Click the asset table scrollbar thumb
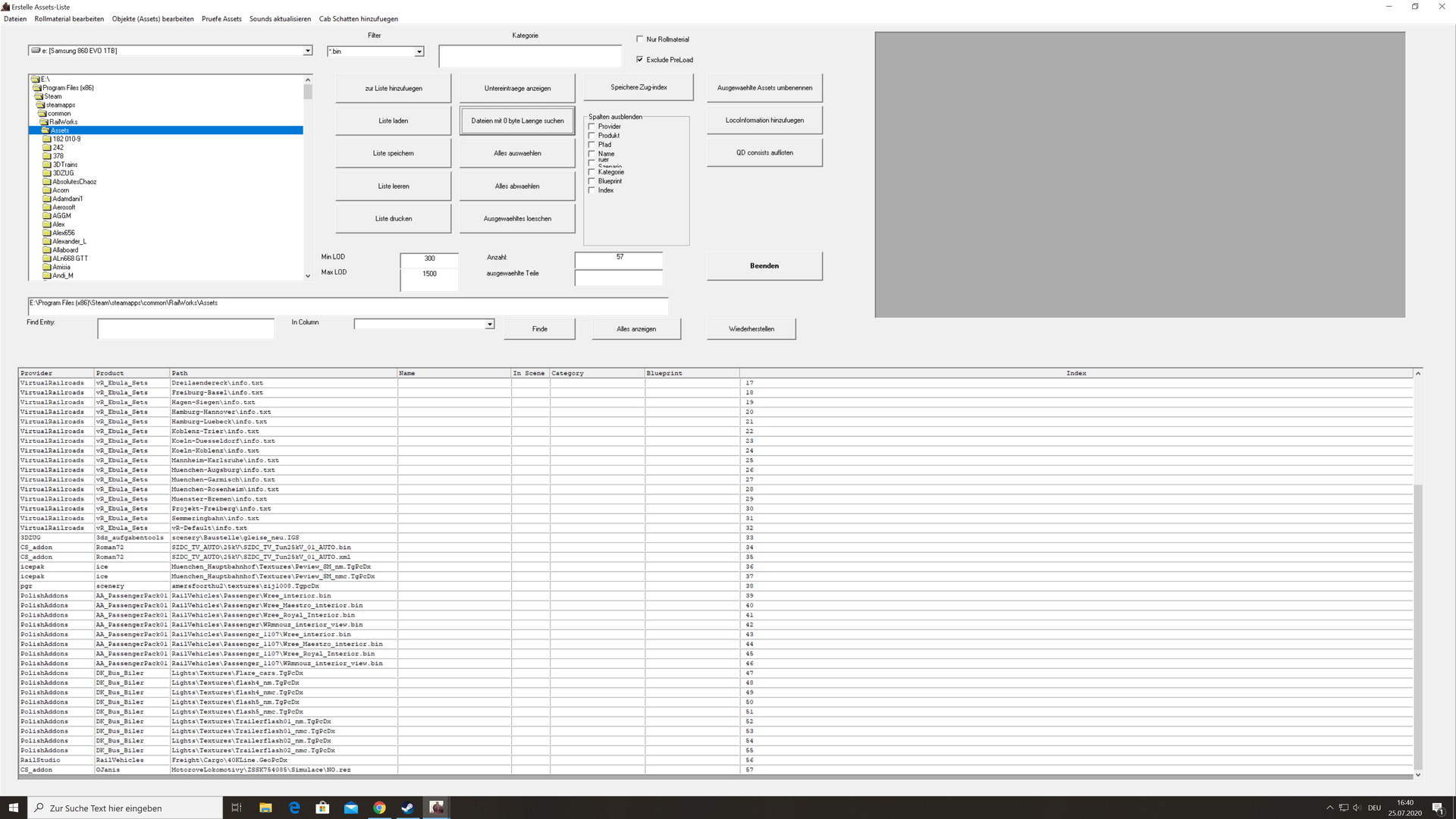This screenshot has height=819, width=1456. tap(1418, 626)
